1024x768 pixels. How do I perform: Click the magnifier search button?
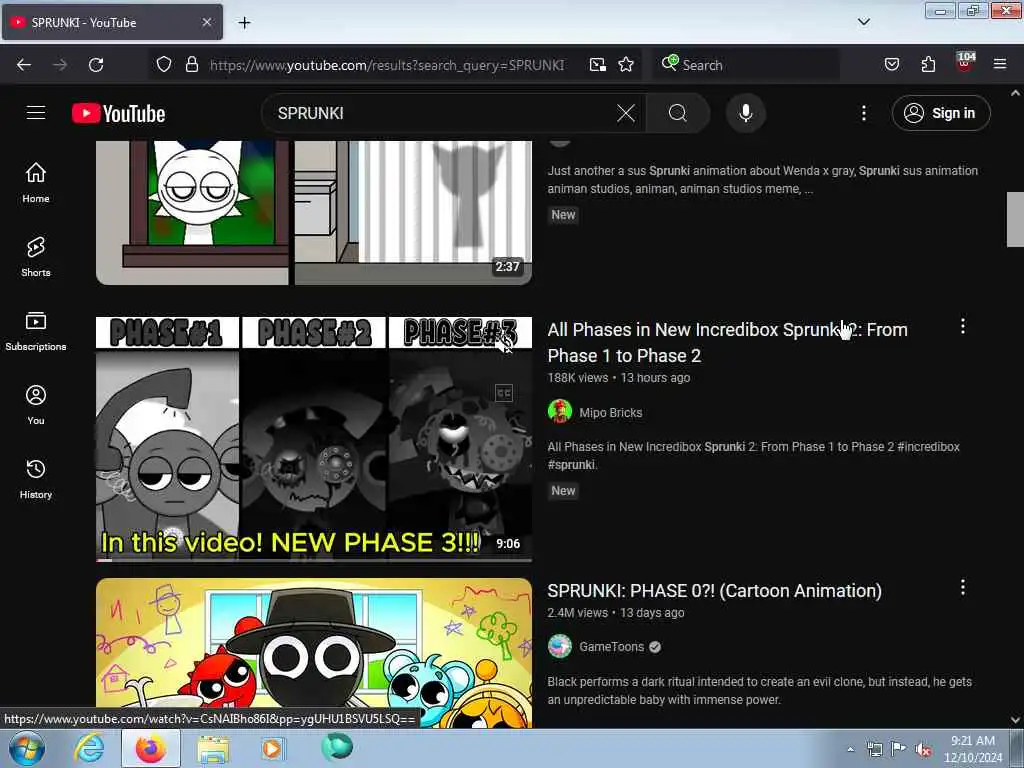click(x=678, y=113)
